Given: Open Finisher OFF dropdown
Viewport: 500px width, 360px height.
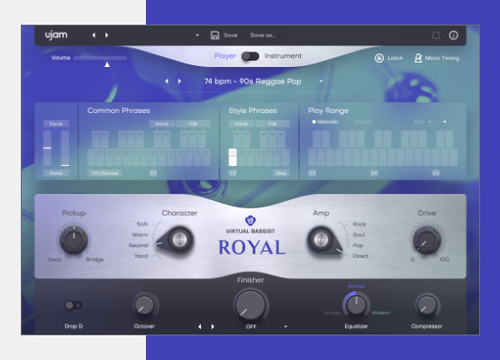Looking at the screenshot, I should pyautogui.click(x=286, y=326).
